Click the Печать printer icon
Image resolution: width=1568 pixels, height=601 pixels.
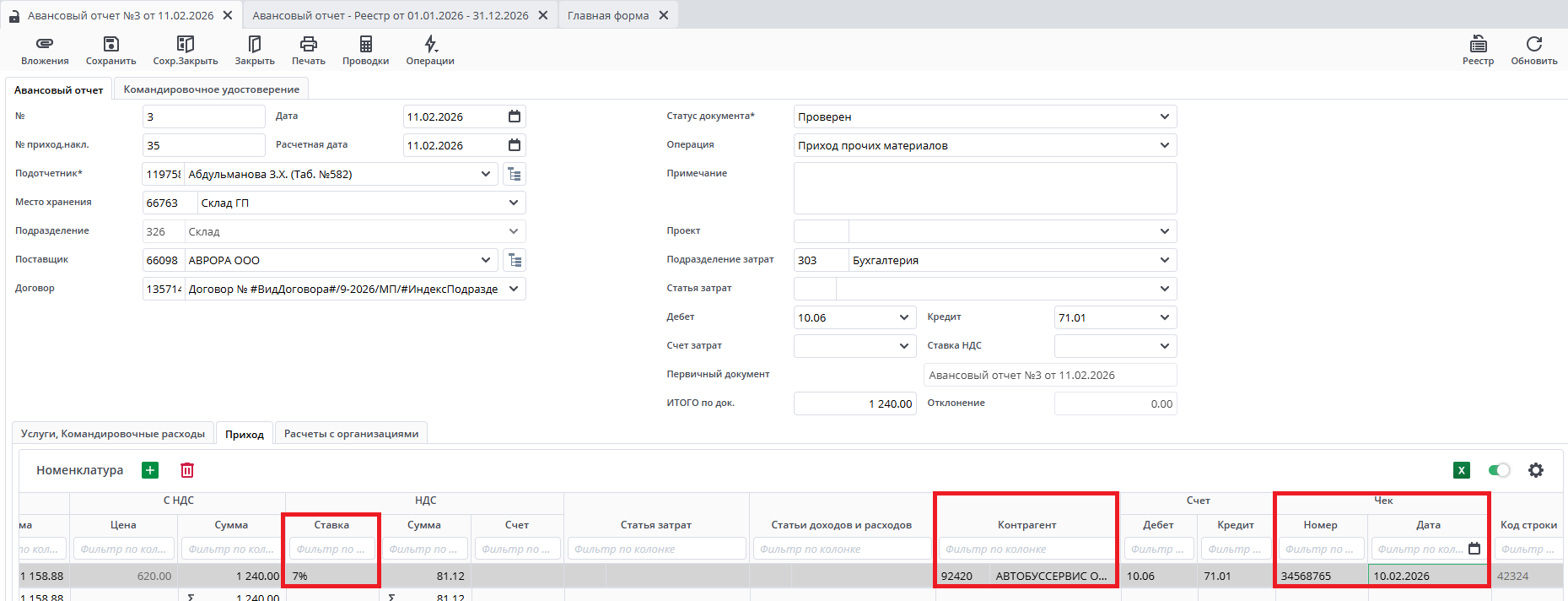(309, 44)
